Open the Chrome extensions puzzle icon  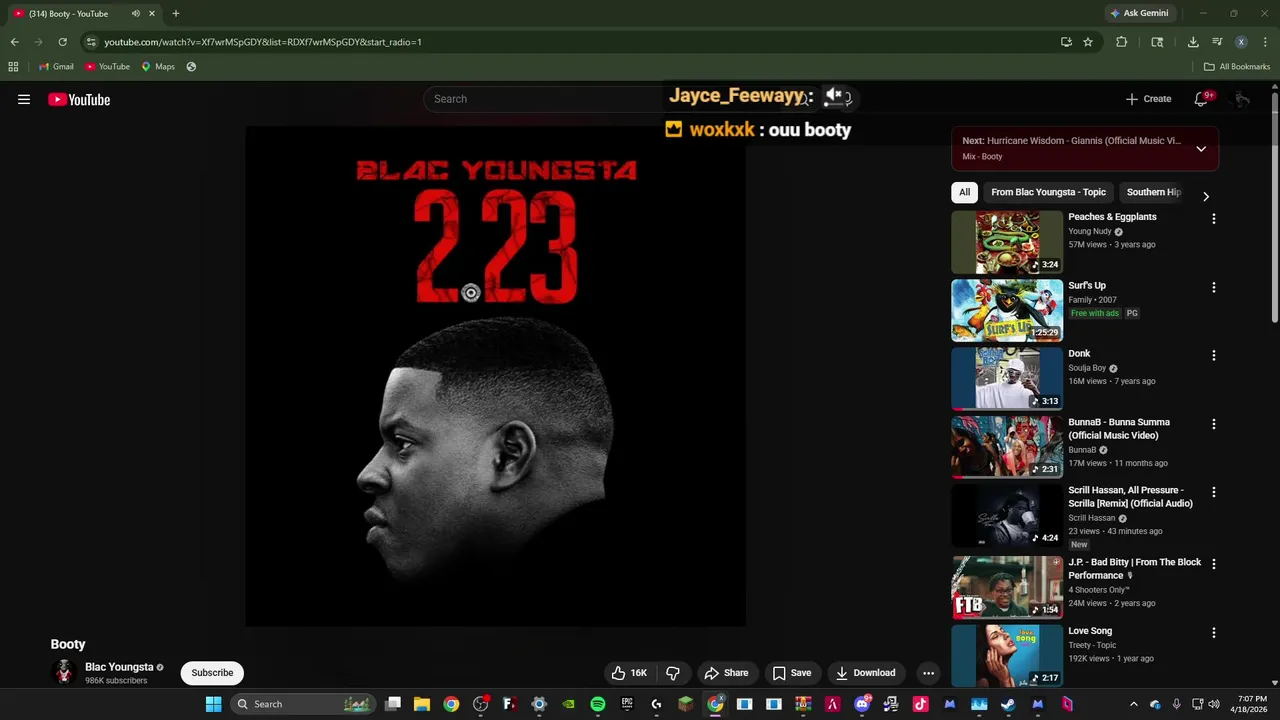point(1121,42)
